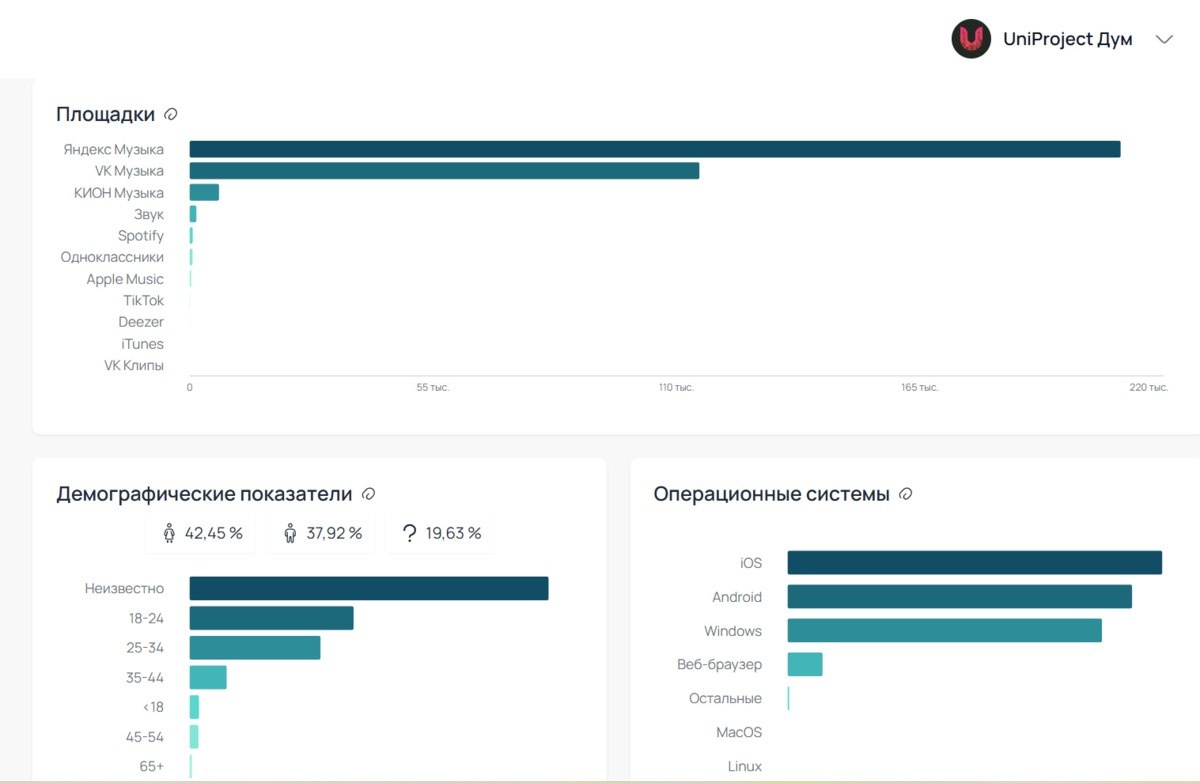Viewport: 1200px width, 783px height.
Task: Click the Остальные OS label
Action: 725,698
